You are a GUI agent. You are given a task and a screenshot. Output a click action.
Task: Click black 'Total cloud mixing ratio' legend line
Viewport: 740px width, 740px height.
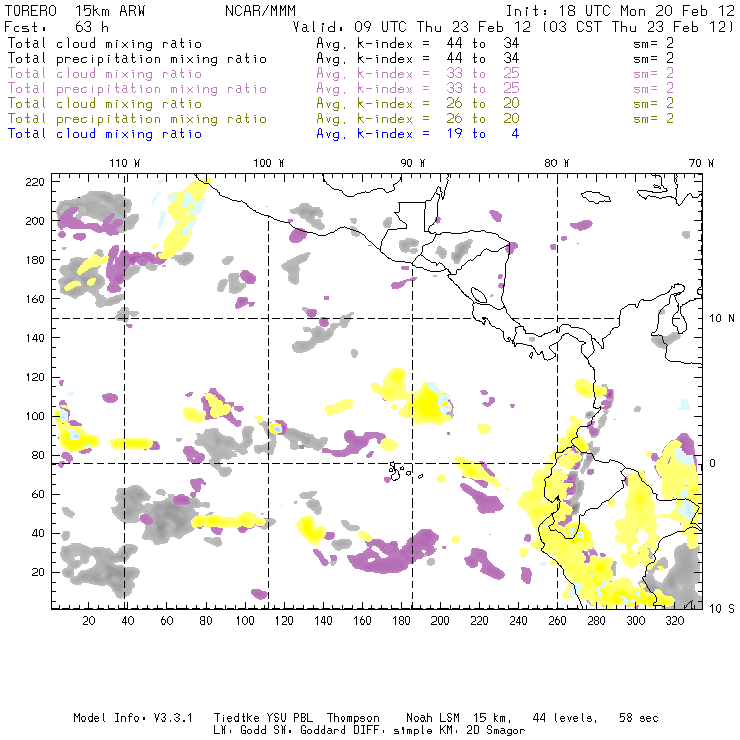click(x=105, y=43)
